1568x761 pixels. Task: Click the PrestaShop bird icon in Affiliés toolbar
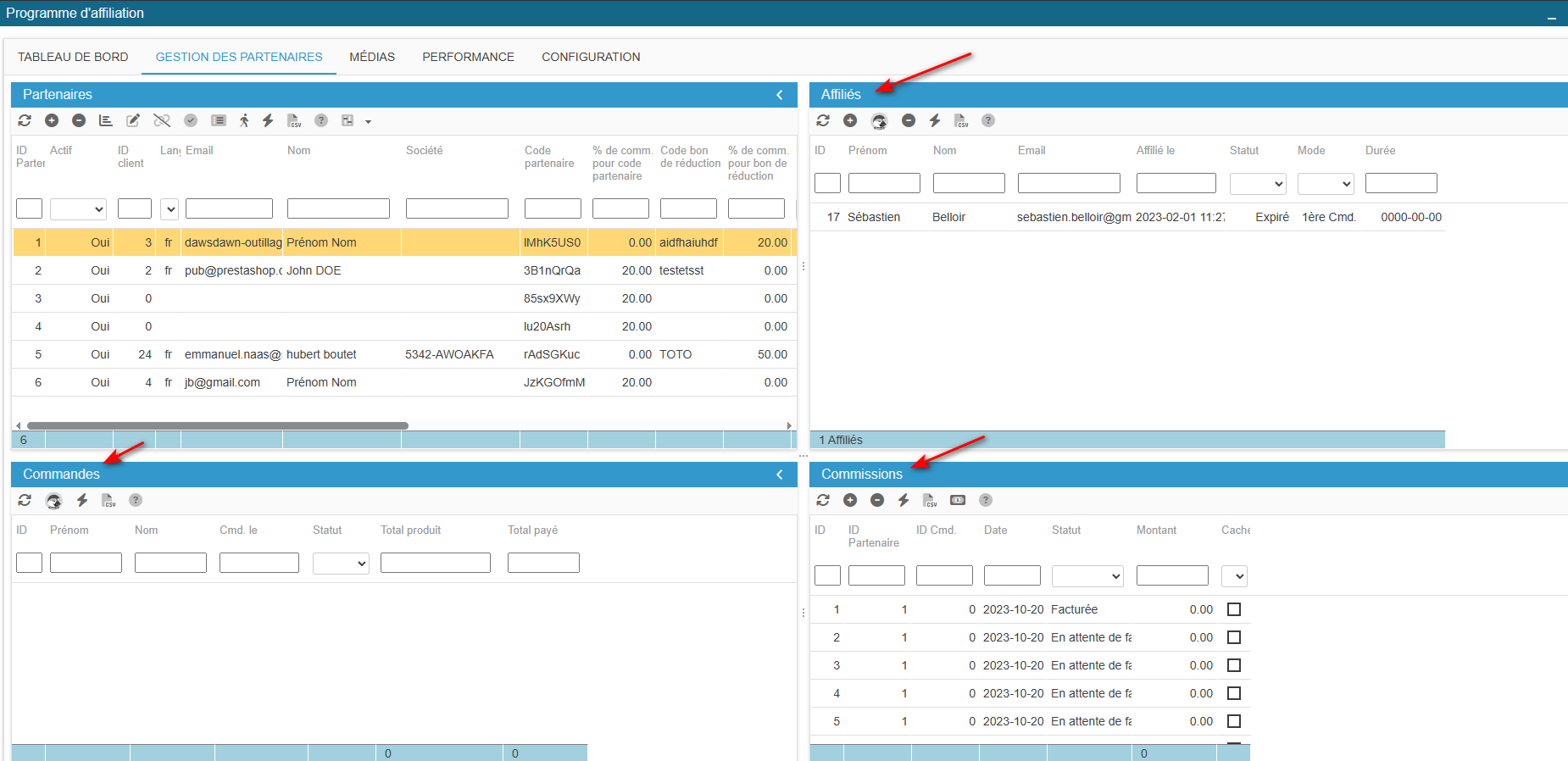click(x=880, y=121)
